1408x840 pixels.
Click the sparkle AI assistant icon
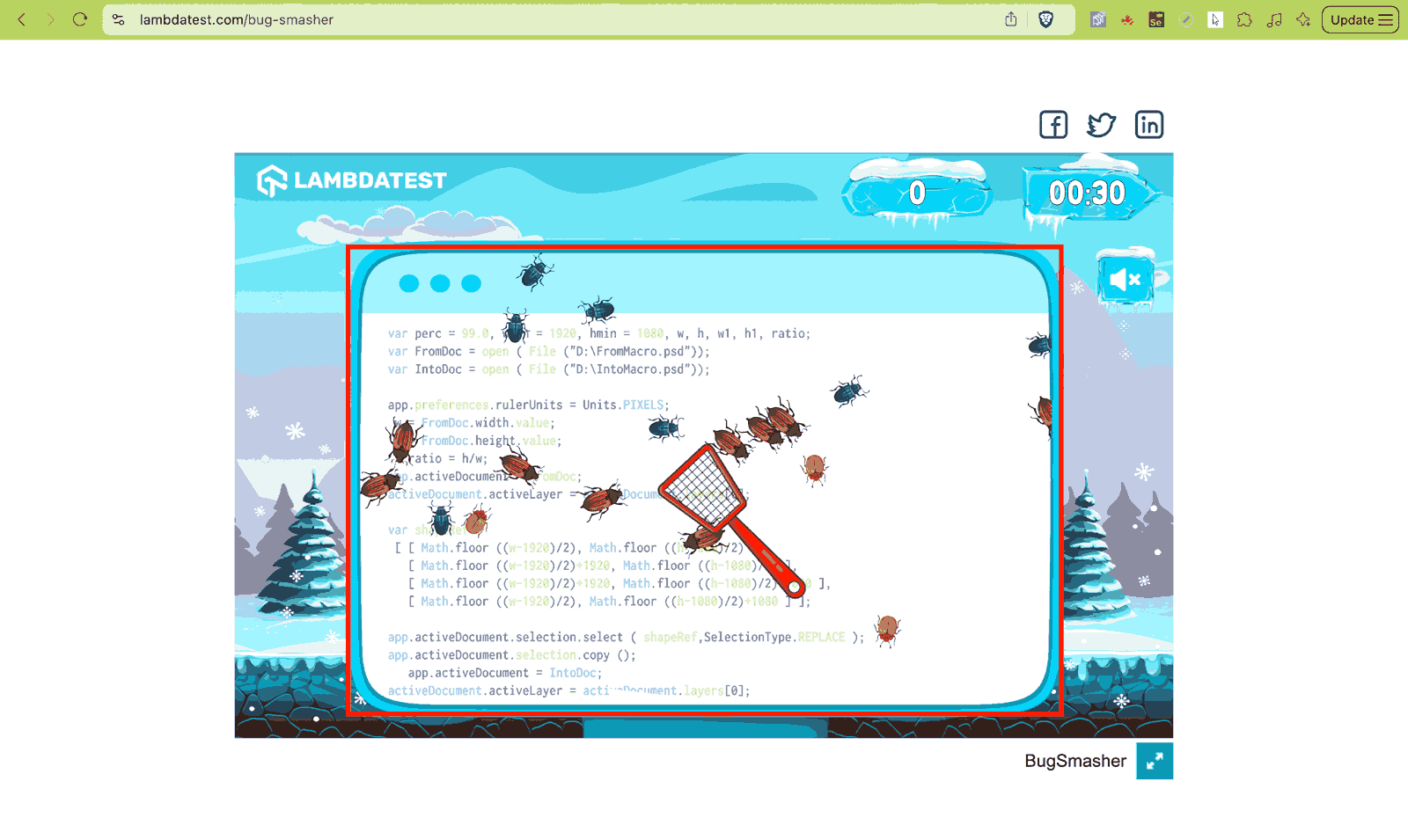(1303, 19)
